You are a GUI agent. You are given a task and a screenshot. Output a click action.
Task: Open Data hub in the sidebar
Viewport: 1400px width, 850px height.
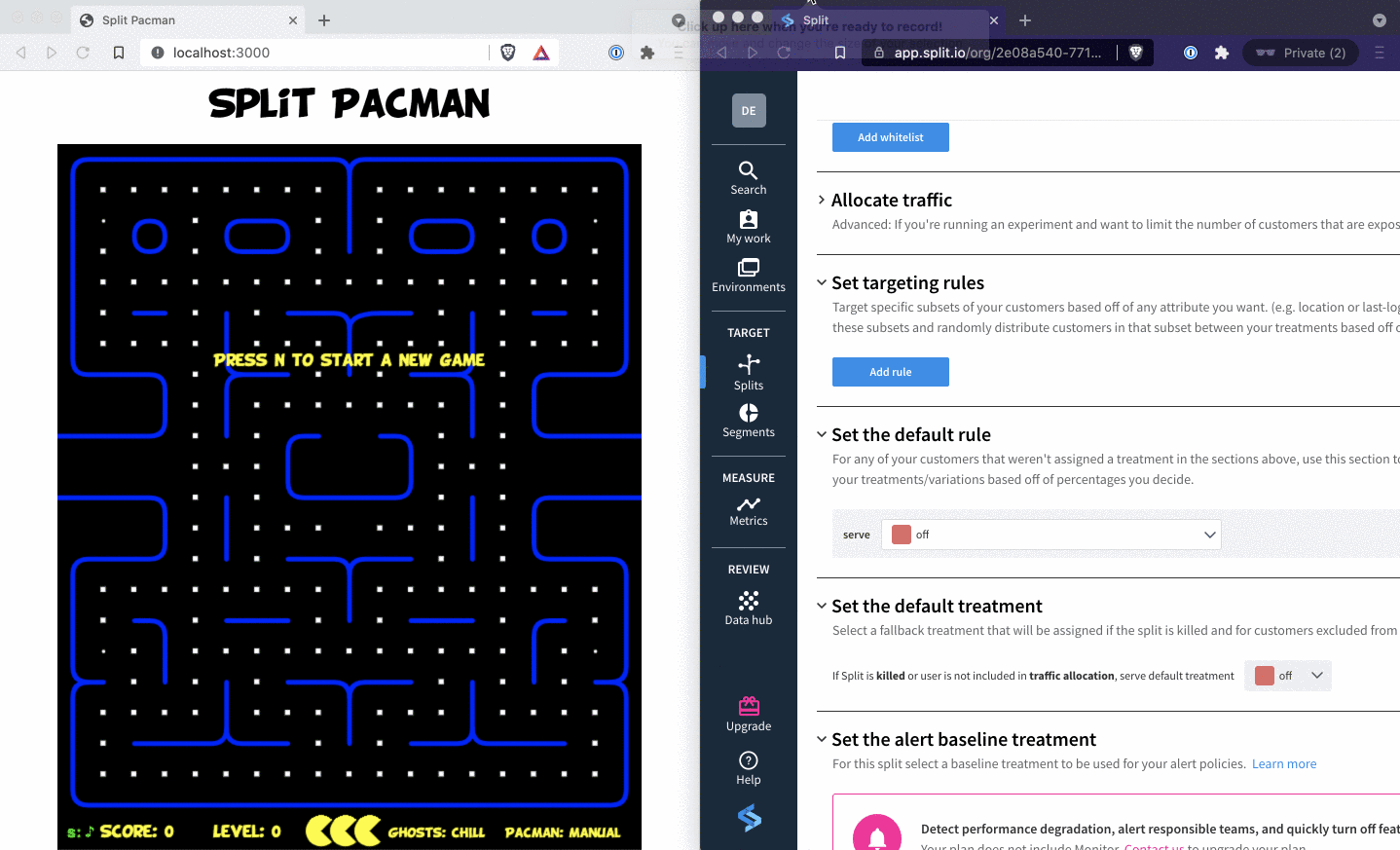coord(748,609)
